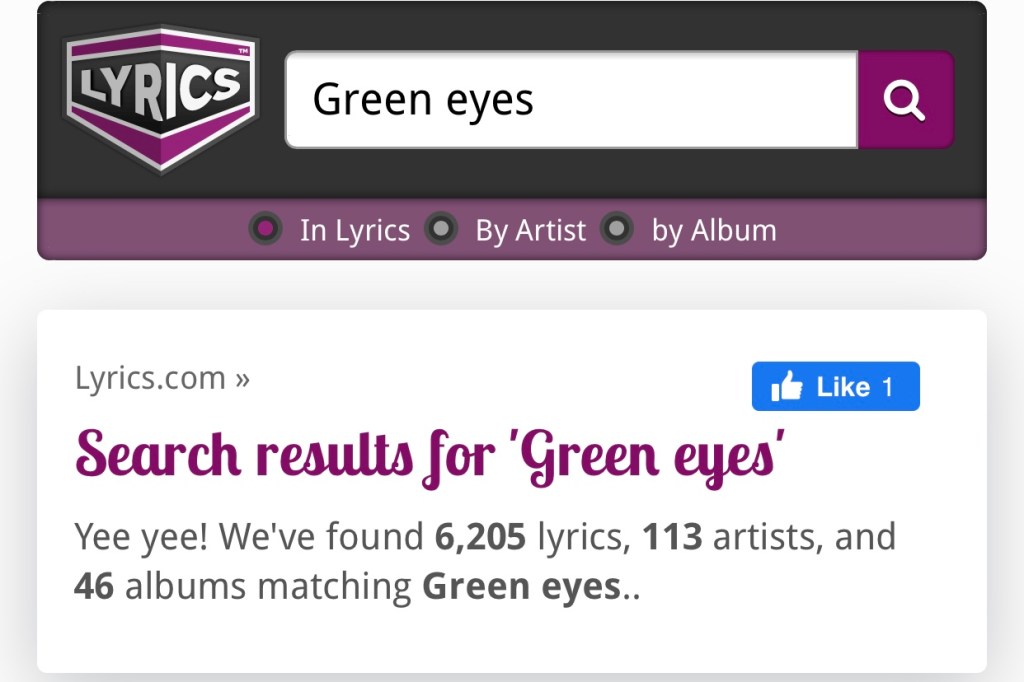Click the '6,205' lyrics count
This screenshot has height=682, width=1024.
coord(480,538)
